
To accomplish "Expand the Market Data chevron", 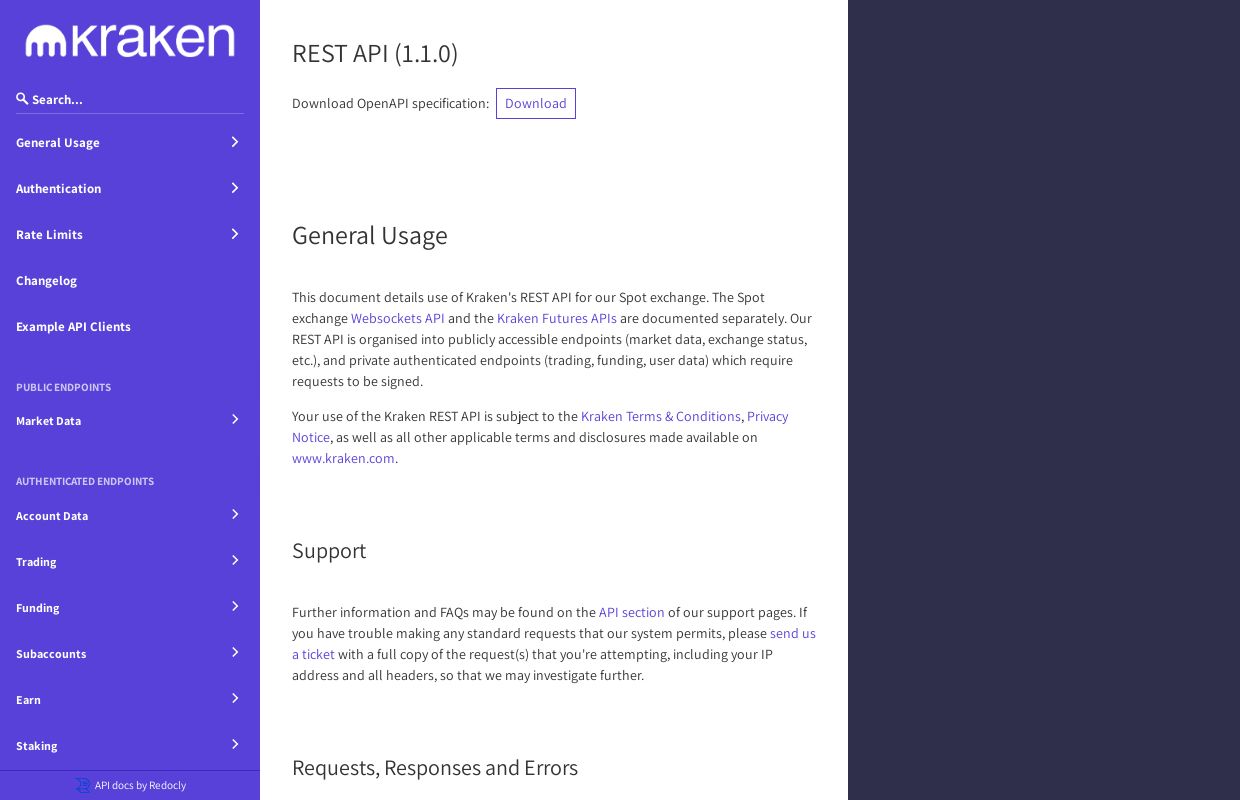I will [x=235, y=419].
